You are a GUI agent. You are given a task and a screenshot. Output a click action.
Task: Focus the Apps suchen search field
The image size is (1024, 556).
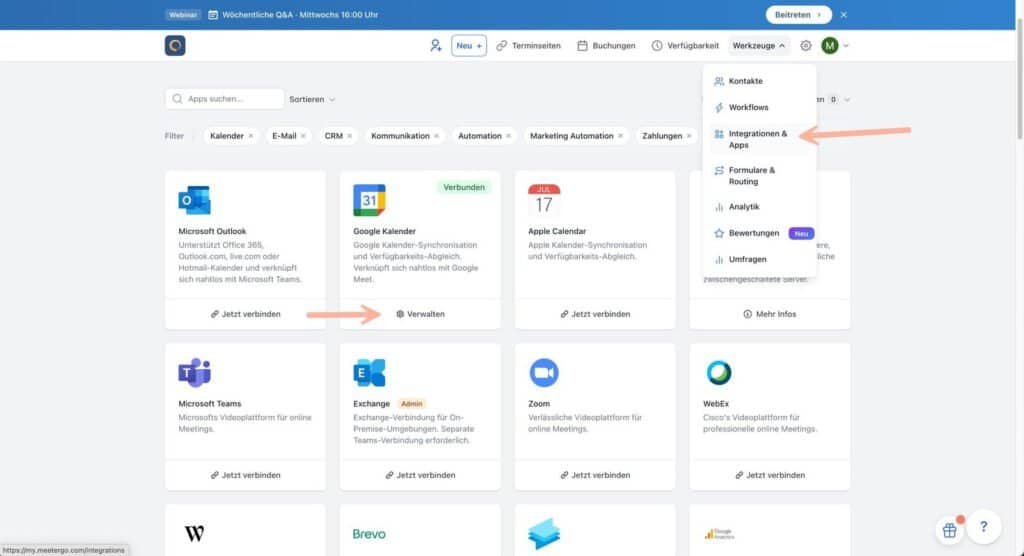(x=225, y=99)
